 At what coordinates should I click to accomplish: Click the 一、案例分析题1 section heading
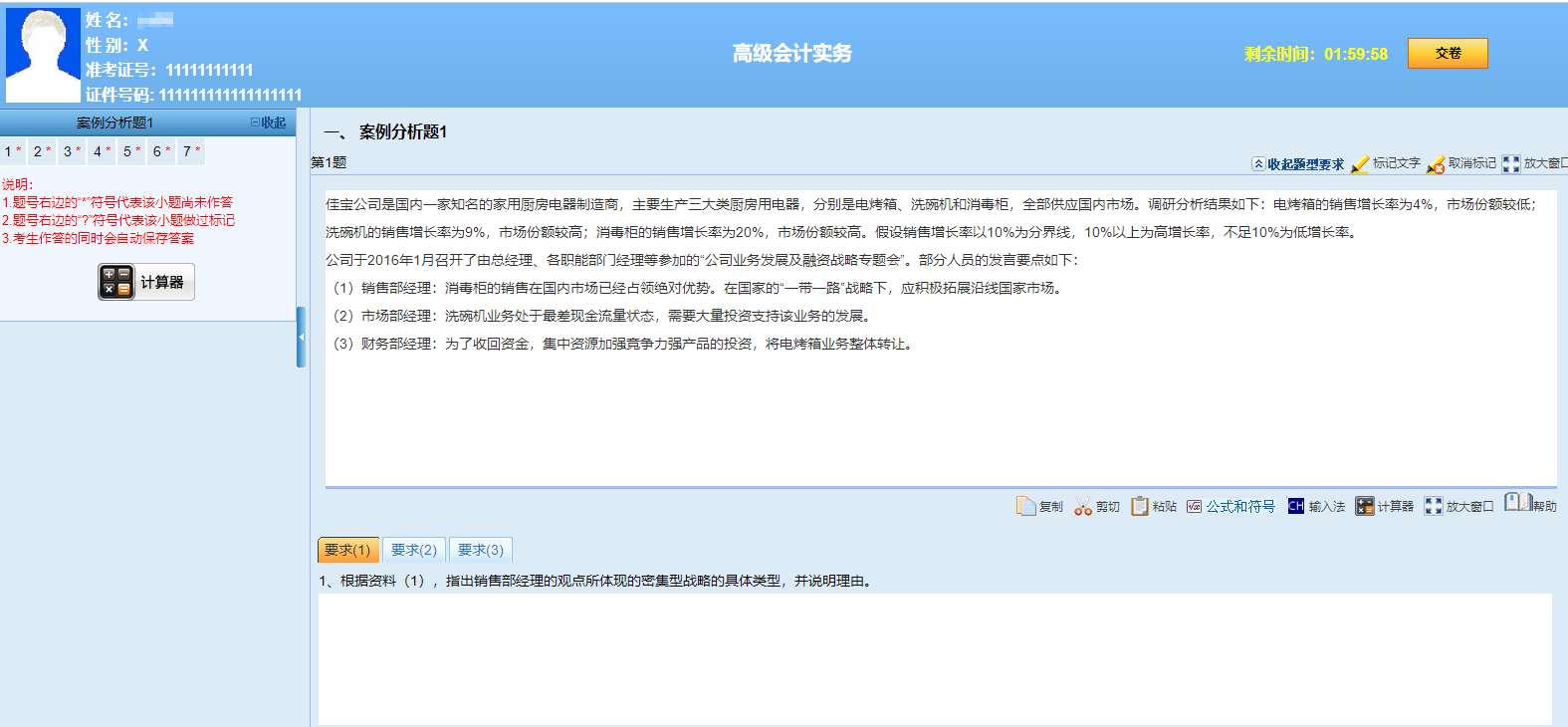(385, 131)
